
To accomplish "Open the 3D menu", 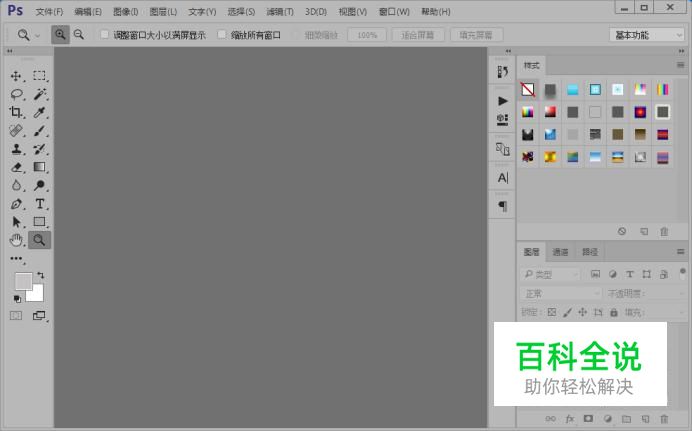I will 316,12.
